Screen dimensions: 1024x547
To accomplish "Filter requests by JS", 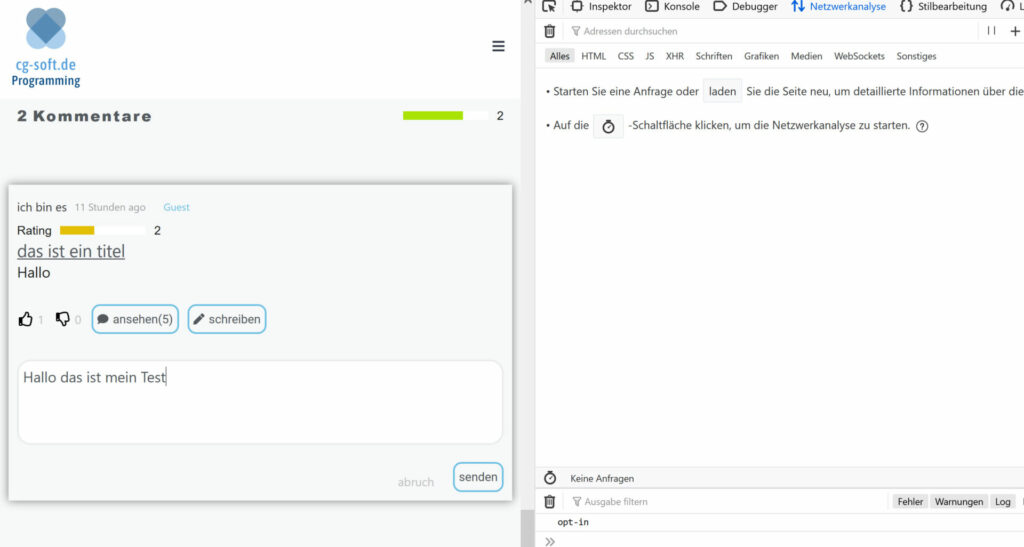I will coord(650,56).
